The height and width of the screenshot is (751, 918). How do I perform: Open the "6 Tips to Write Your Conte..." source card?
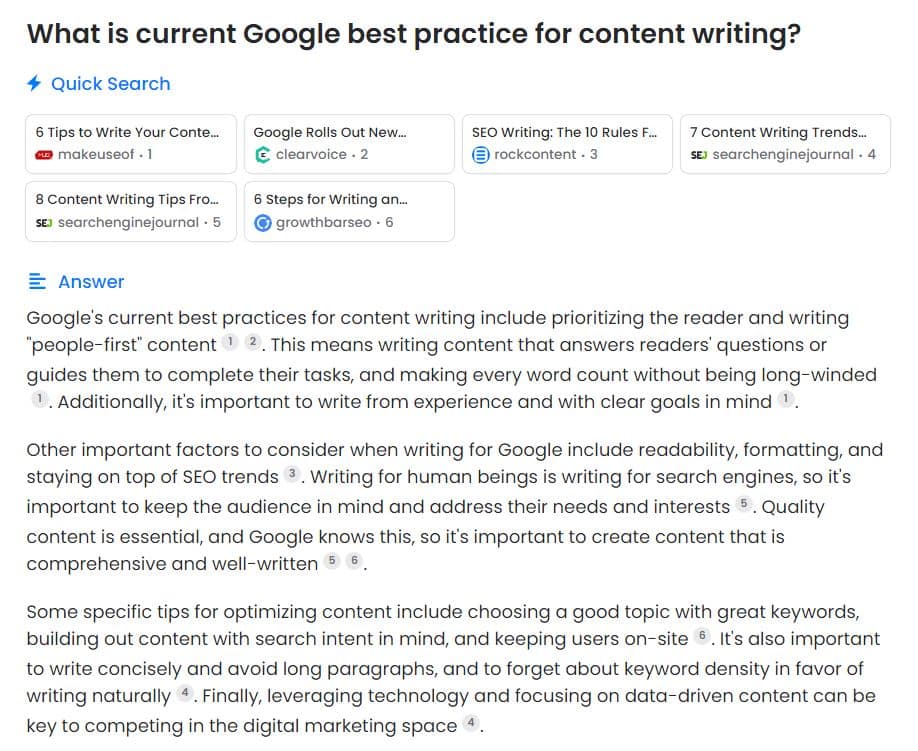coord(131,144)
